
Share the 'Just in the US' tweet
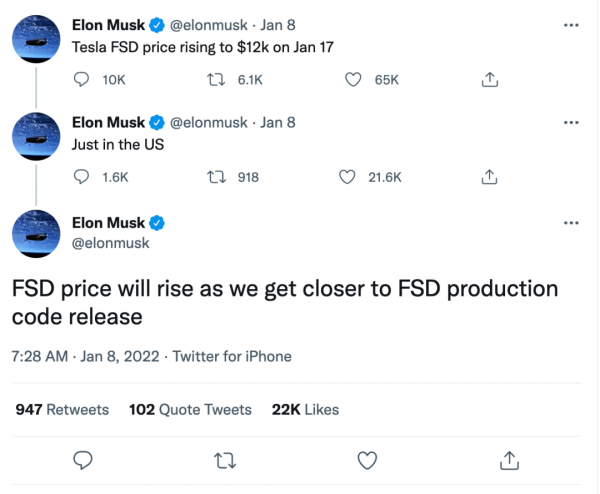(x=489, y=177)
